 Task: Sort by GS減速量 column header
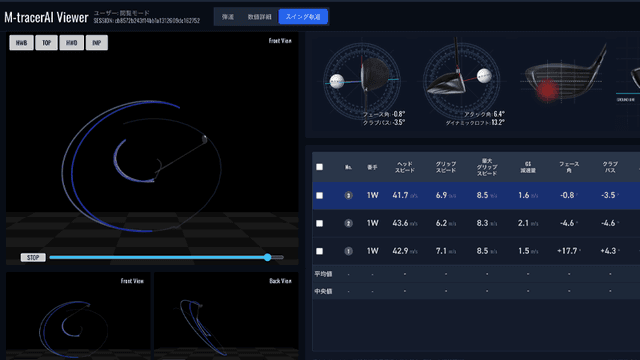[x=528, y=167]
